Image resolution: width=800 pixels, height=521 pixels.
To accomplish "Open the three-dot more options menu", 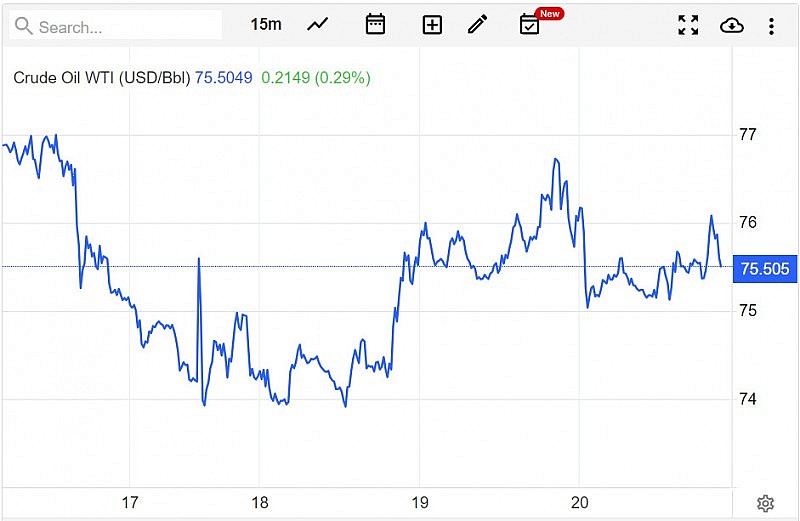I will coord(771,25).
